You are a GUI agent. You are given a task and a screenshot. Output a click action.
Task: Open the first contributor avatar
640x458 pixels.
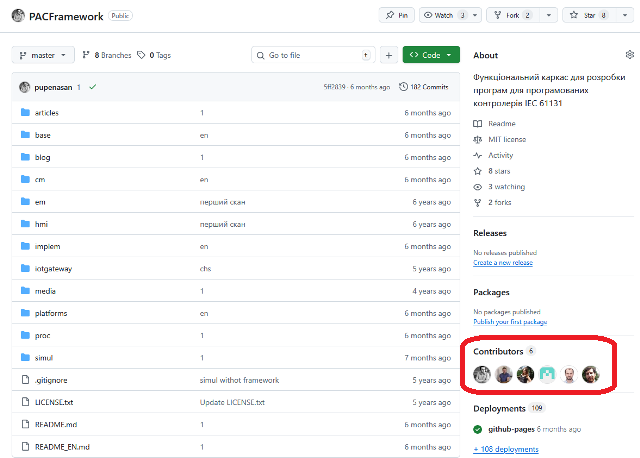tap(482, 375)
